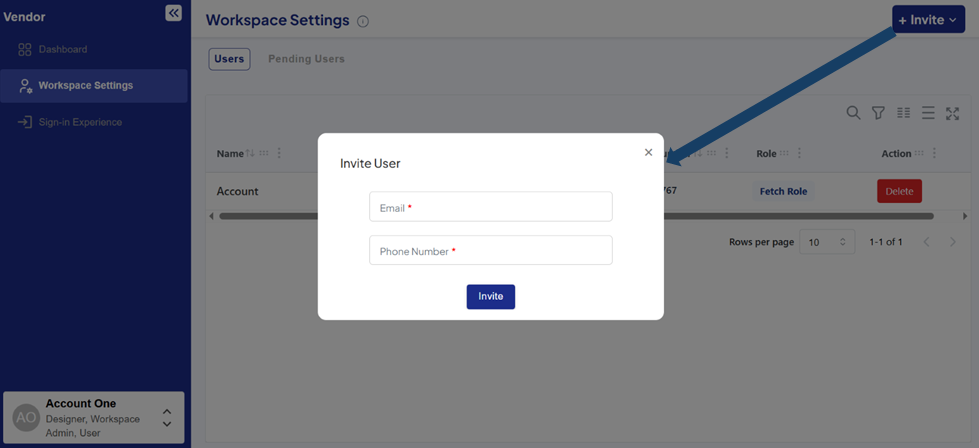This screenshot has width=979, height=448.
Task: Expand the + Invite dropdown button
Action: pos(928,20)
